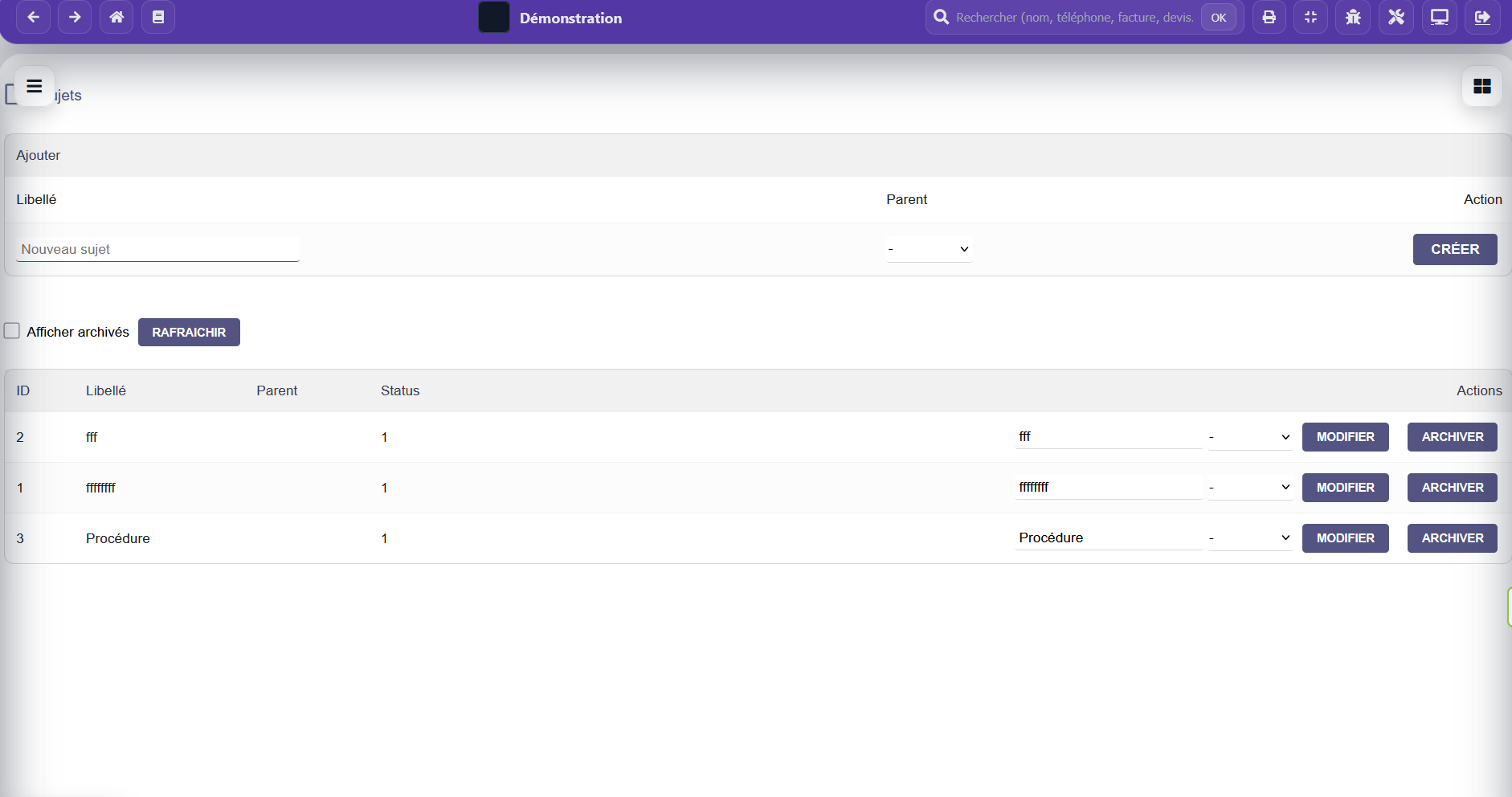The height and width of the screenshot is (797, 1512).
Task: Click the Nouveau sujet input field
Action: coord(157,249)
